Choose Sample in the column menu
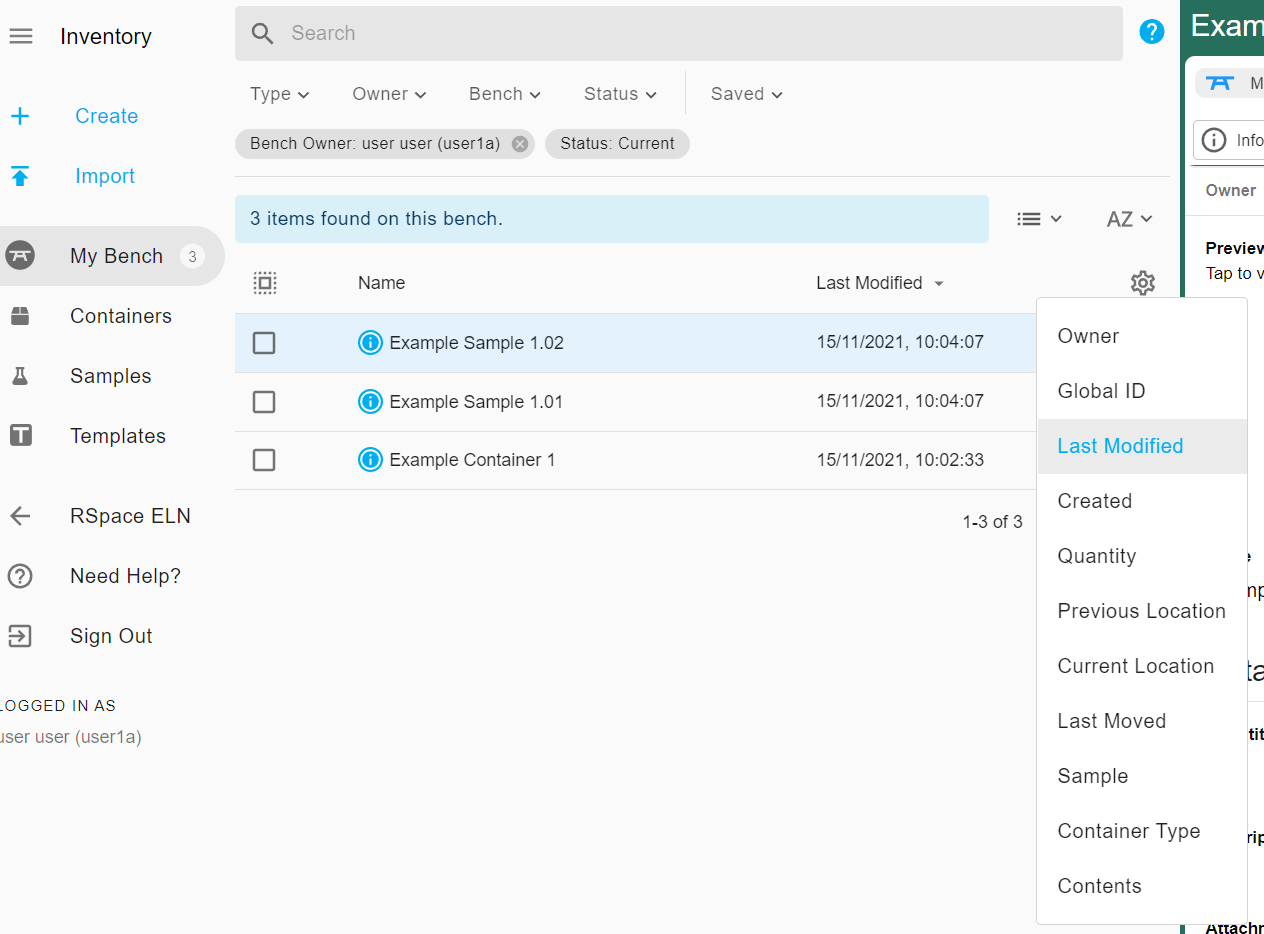This screenshot has height=934, width=1264. click(x=1142, y=776)
